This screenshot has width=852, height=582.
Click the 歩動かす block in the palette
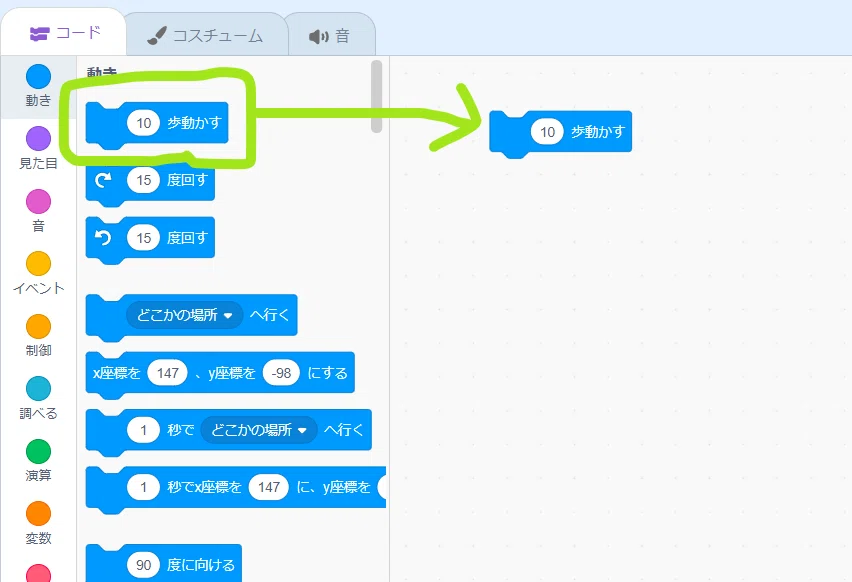pos(156,126)
